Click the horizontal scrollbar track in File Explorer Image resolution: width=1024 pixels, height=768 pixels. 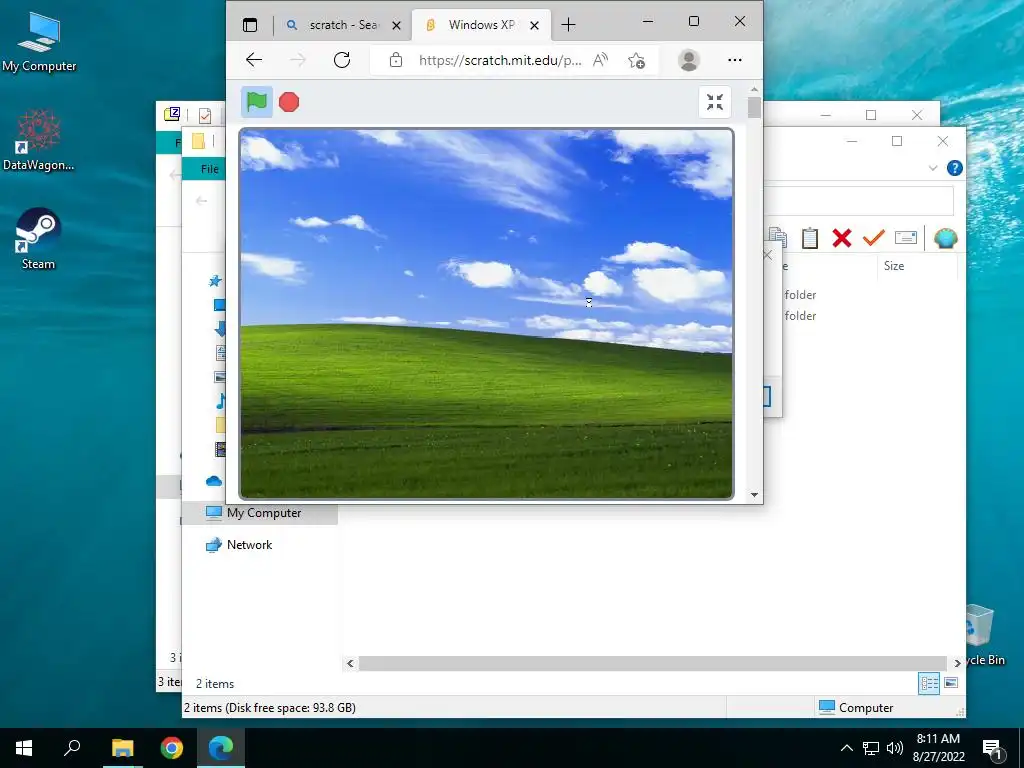tap(653, 664)
